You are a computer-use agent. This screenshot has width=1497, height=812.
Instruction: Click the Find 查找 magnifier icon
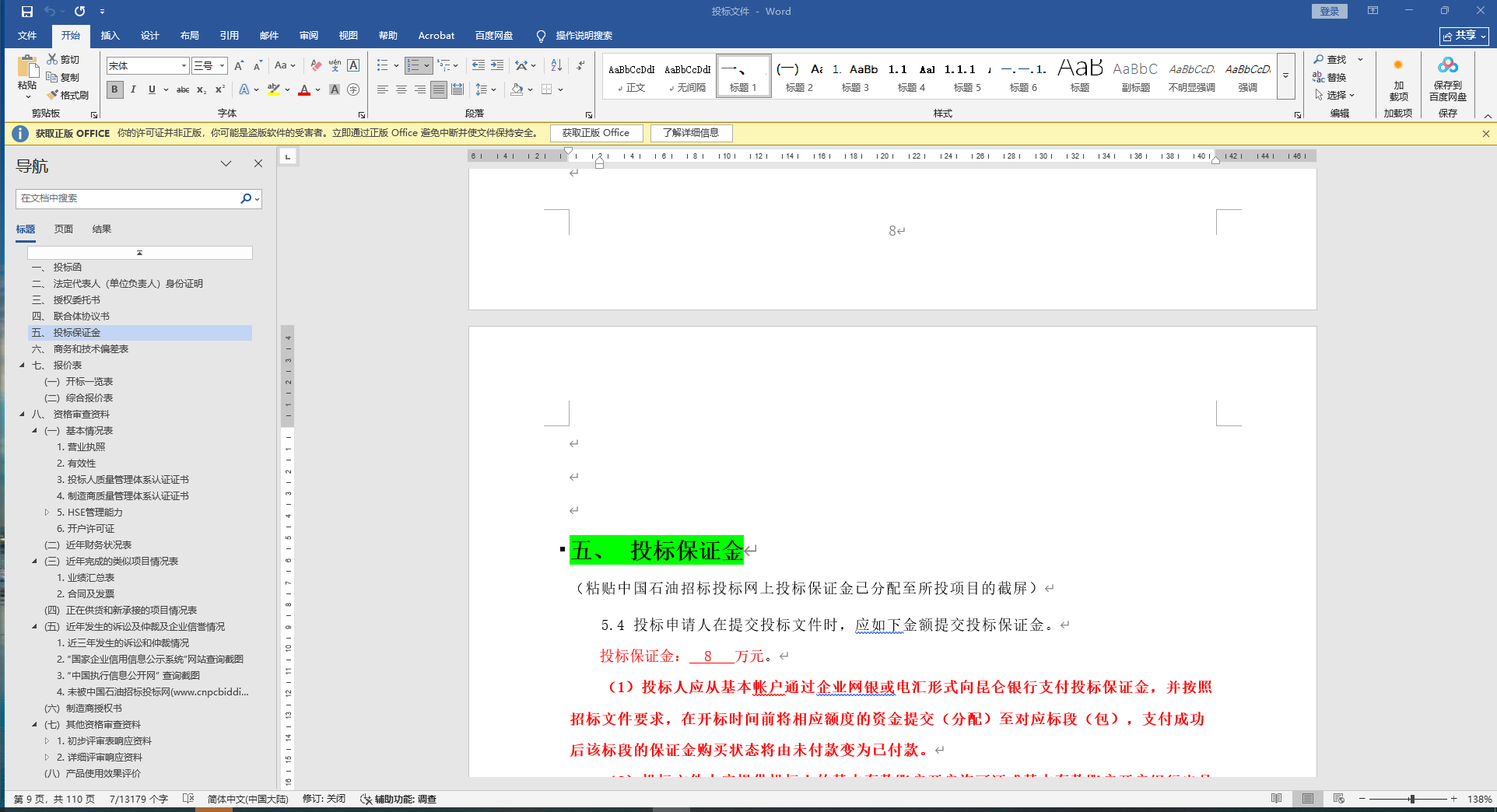(x=1319, y=59)
